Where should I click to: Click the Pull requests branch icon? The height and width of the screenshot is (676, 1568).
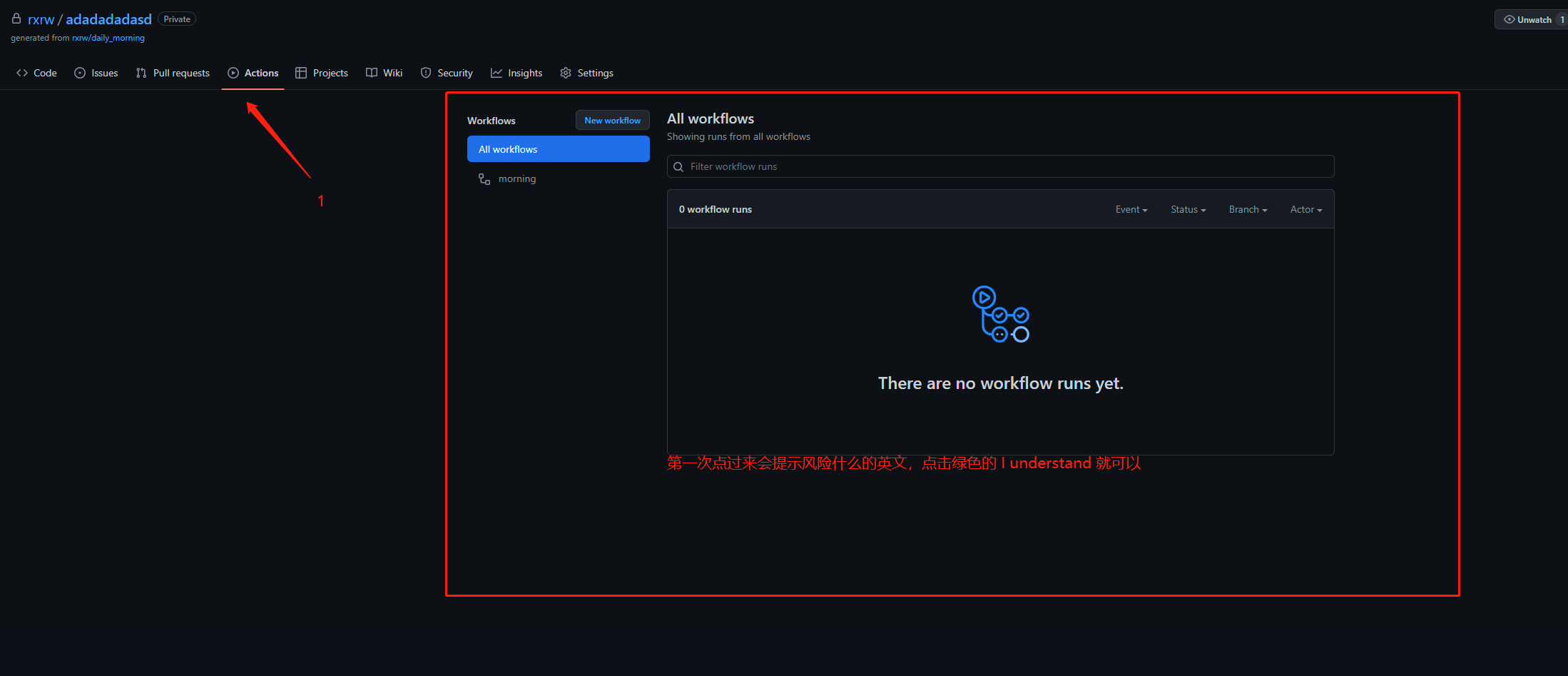pyautogui.click(x=141, y=73)
